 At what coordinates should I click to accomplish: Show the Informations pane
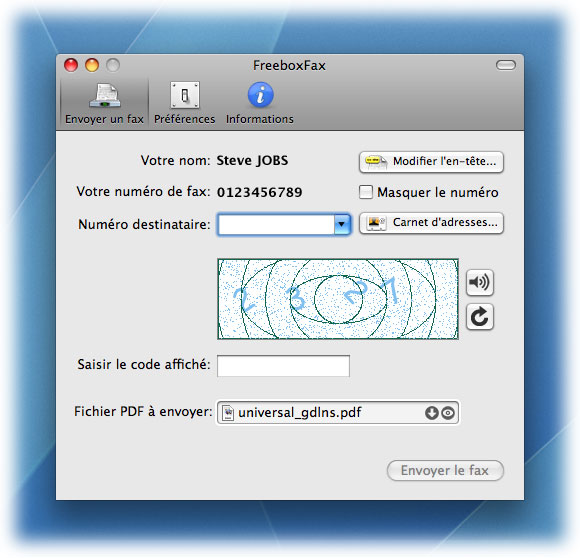coord(260,104)
